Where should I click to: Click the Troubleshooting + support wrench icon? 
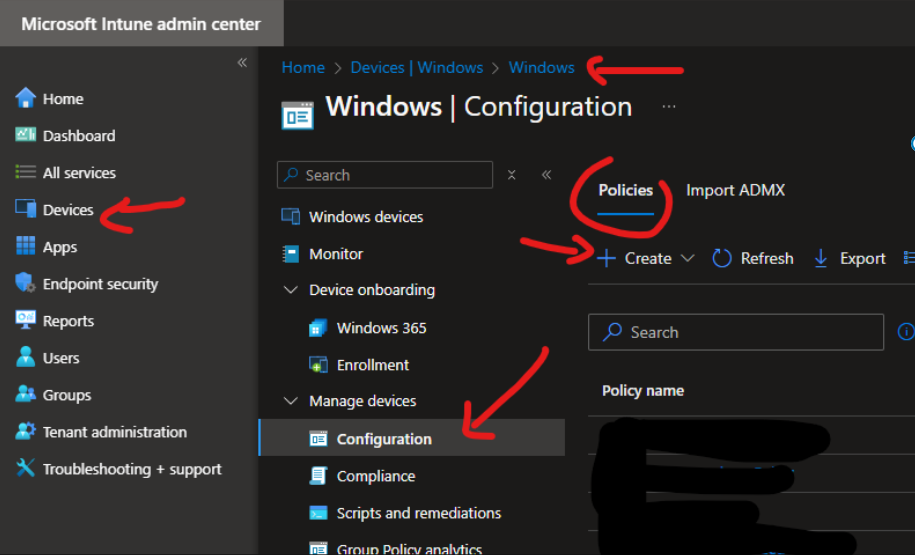click(x=25, y=468)
